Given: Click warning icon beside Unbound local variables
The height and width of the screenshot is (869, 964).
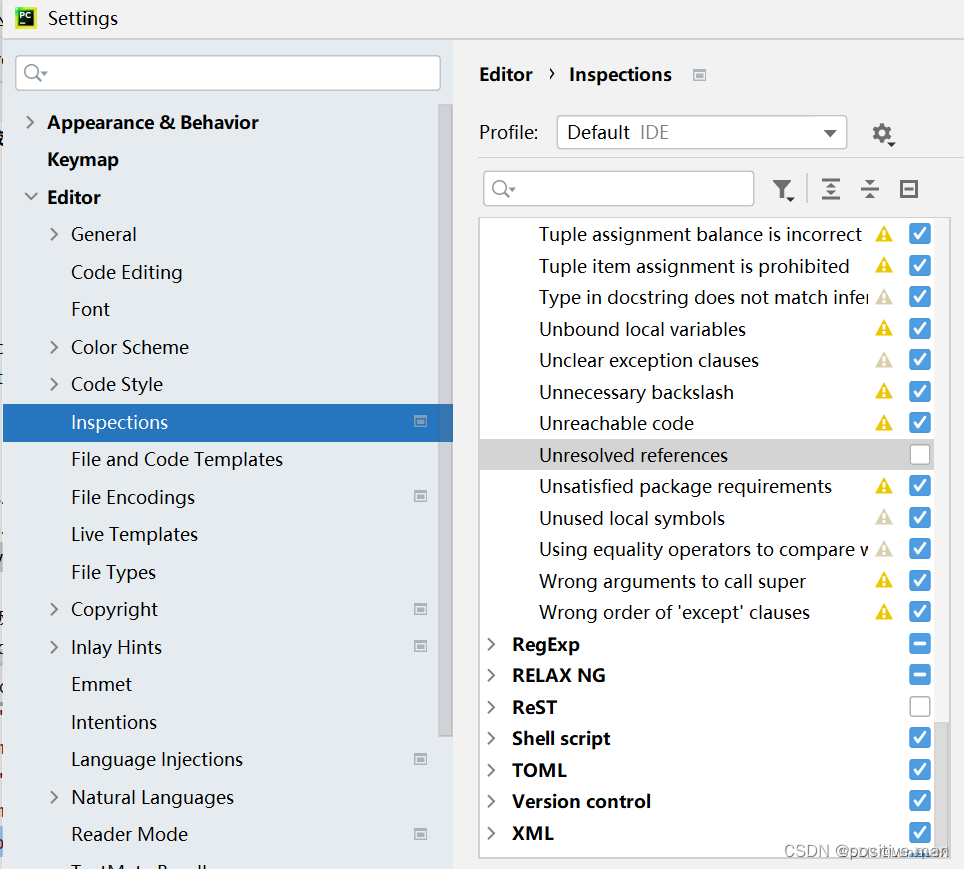Looking at the screenshot, I should tap(884, 329).
